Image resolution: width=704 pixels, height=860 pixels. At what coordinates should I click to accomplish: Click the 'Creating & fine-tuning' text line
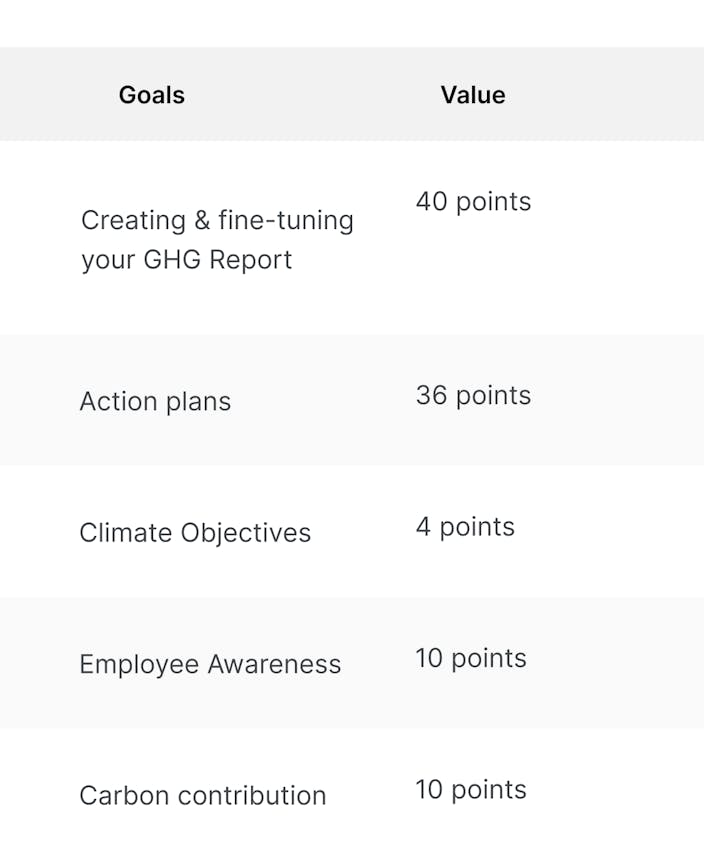click(x=217, y=220)
